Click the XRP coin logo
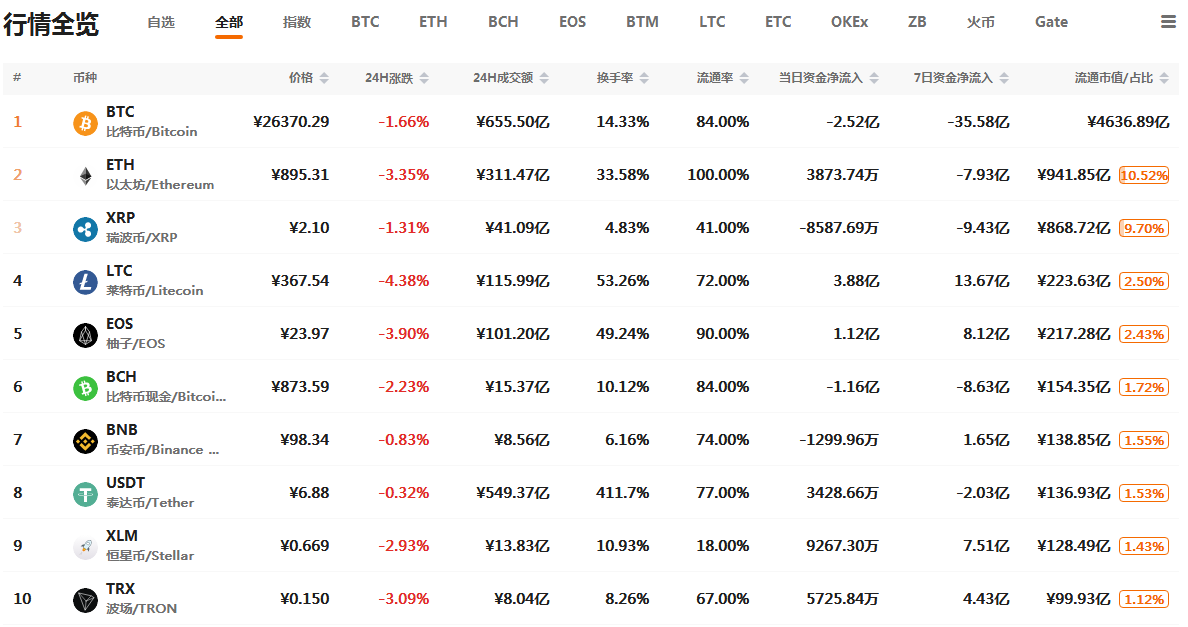This screenshot has width=1188, height=627. [x=85, y=228]
